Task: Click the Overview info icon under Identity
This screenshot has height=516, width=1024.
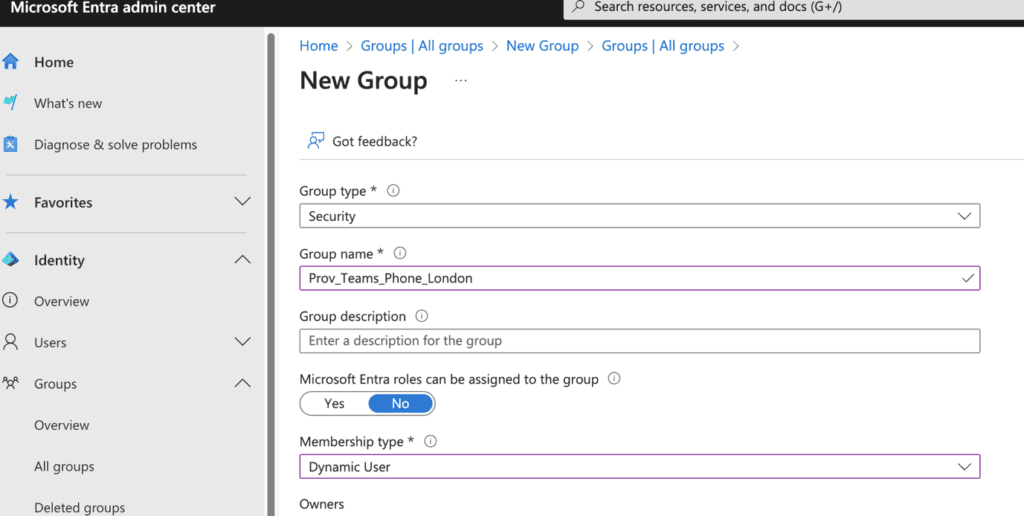Action: click(x=10, y=300)
